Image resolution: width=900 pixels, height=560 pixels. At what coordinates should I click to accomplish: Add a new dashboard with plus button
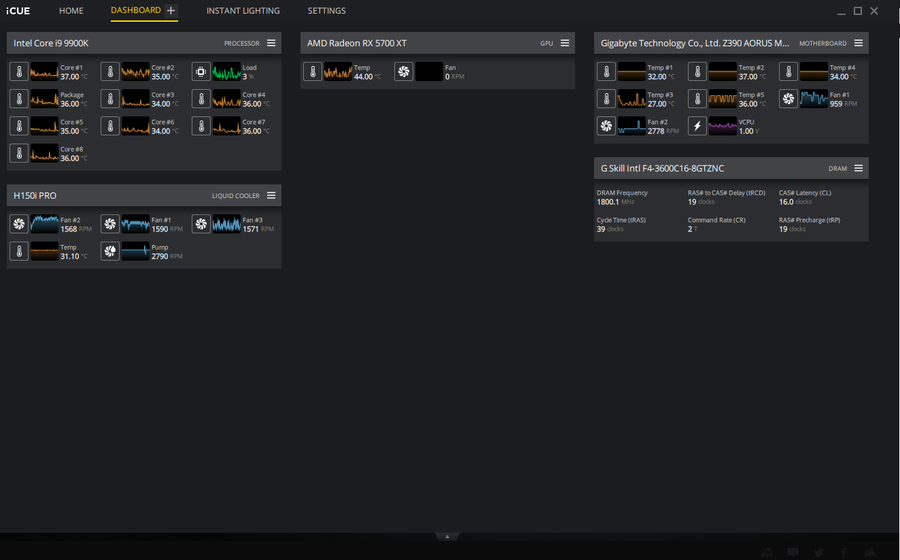coord(170,10)
